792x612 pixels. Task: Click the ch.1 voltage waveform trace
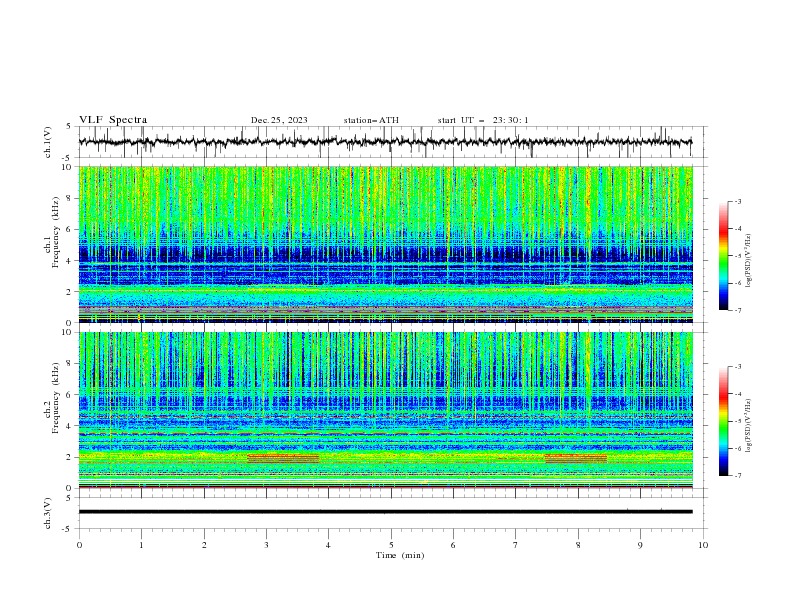(x=385, y=142)
